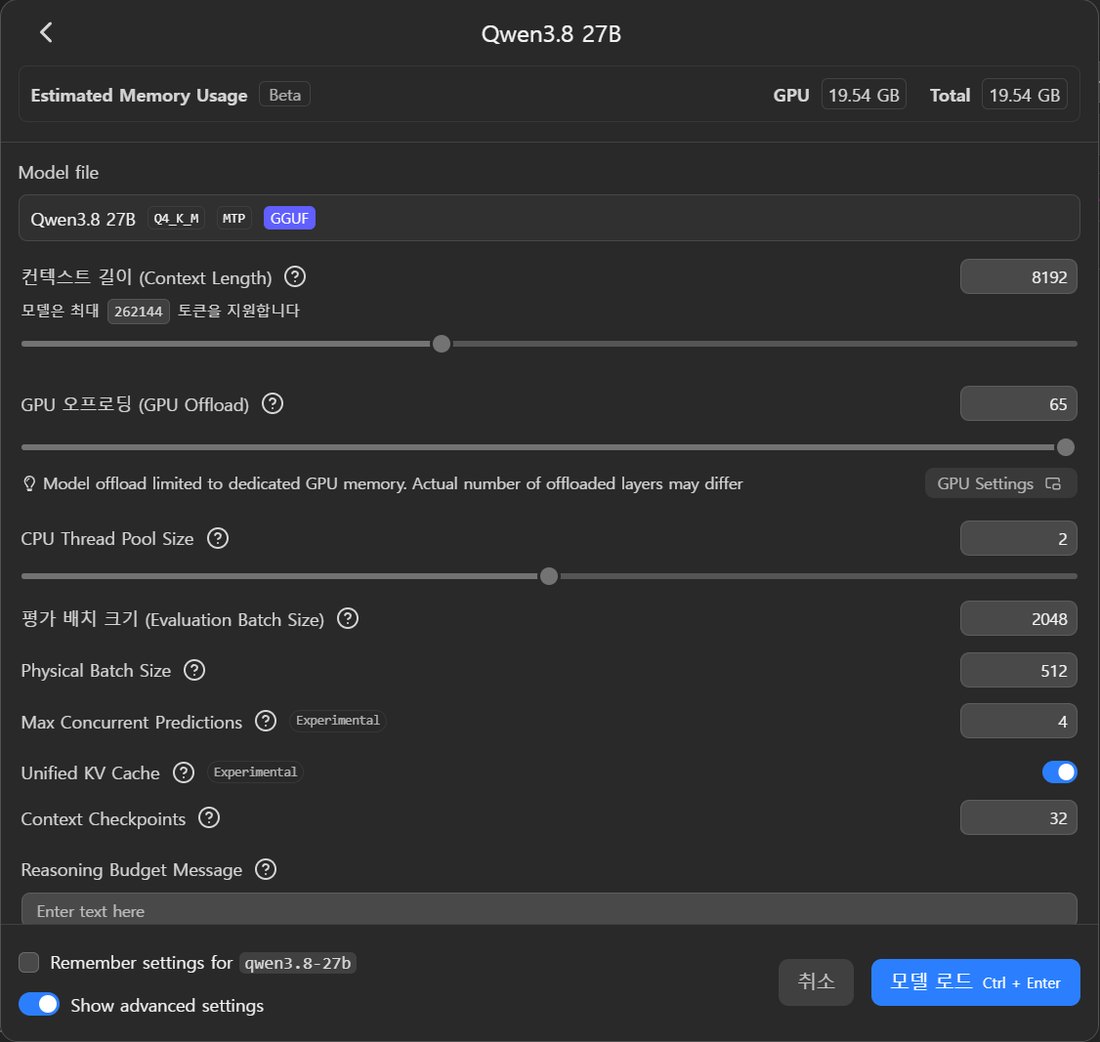1100x1042 pixels.
Task: Toggle the Unified KV Cache switch
Action: (1059, 772)
